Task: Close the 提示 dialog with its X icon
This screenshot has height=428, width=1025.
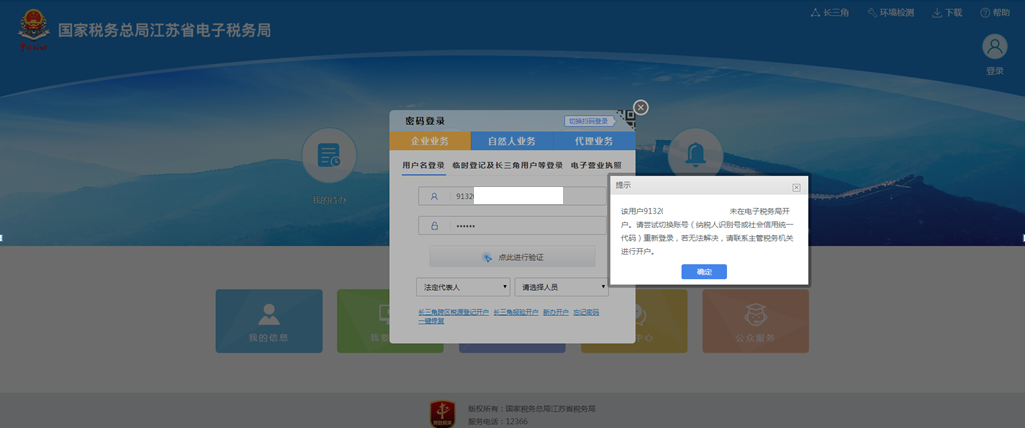Action: [796, 187]
